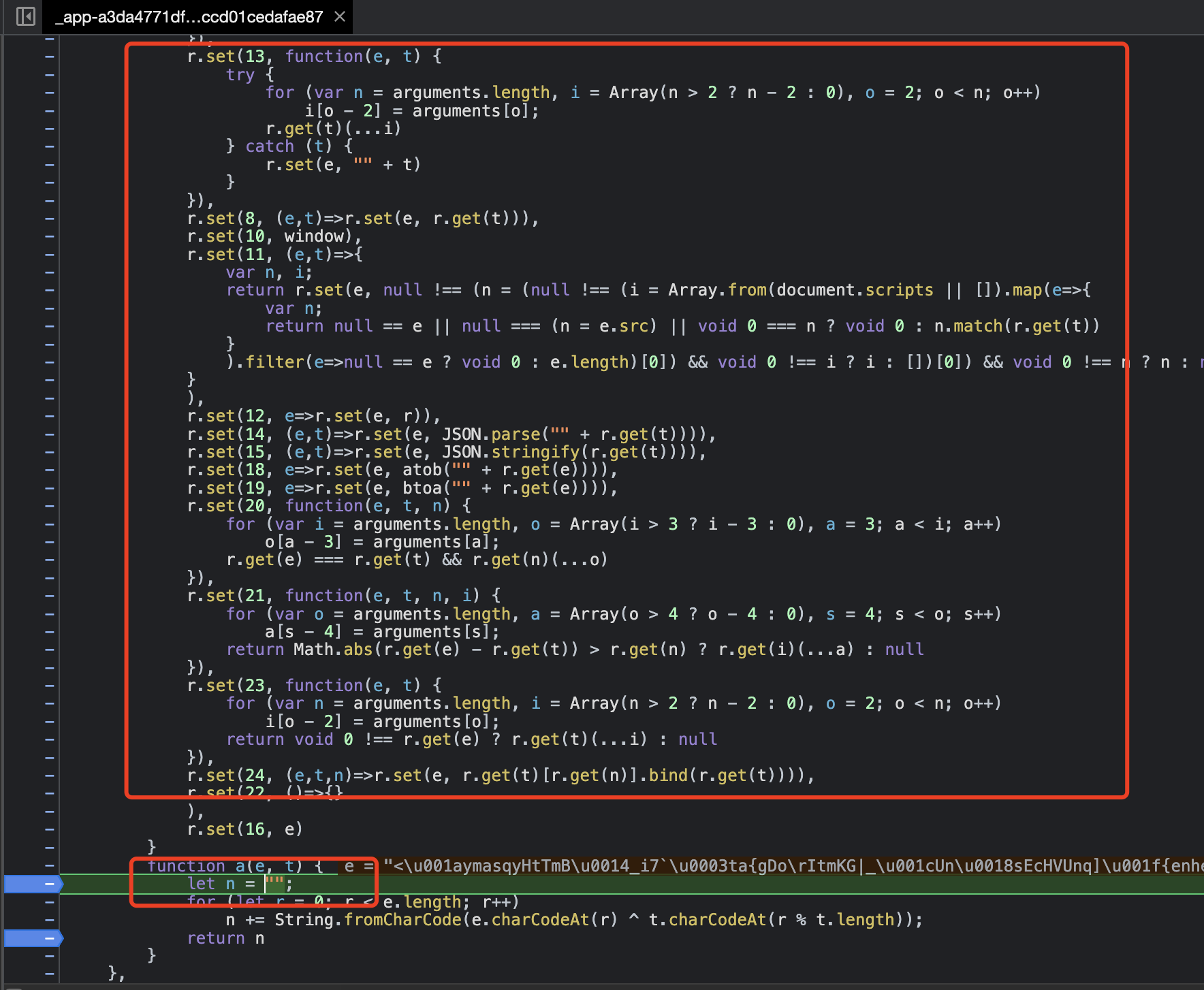Click 'Math.abs' in the r.set(21) return statement
1204x990 pixels.
pos(332,650)
